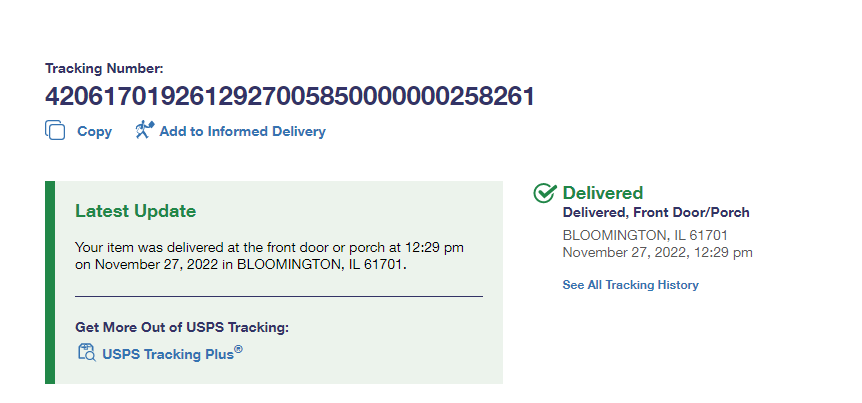Open See All Tracking History
Viewport: 862px width, 403px height.
(630, 285)
